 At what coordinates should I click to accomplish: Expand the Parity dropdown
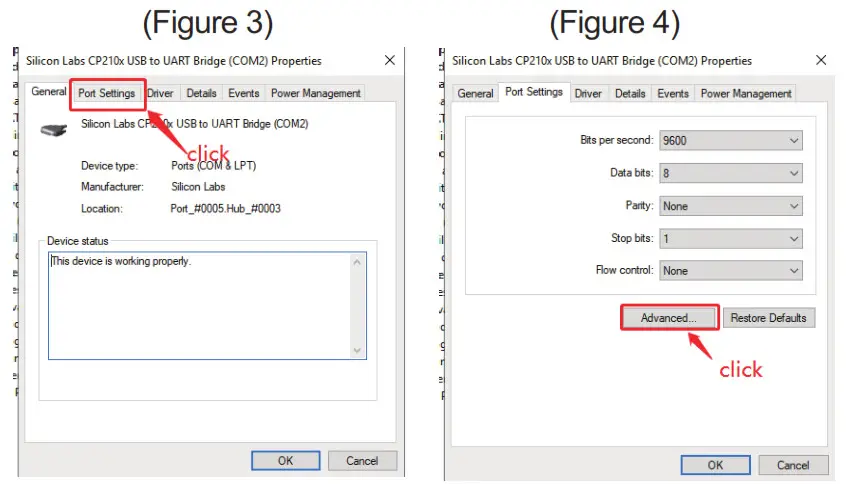pos(731,206)
